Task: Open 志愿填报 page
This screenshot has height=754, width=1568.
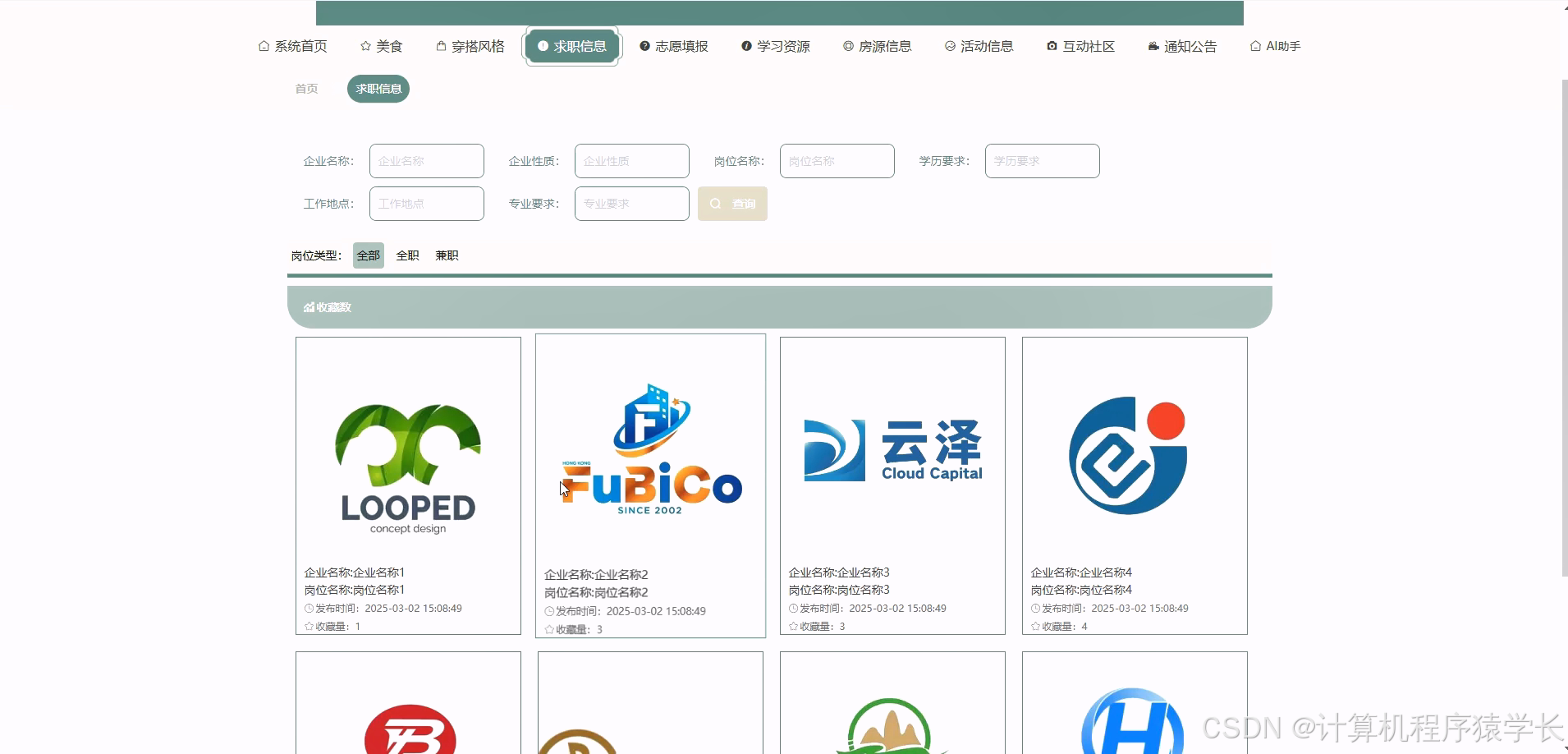Action: point(674,46)
